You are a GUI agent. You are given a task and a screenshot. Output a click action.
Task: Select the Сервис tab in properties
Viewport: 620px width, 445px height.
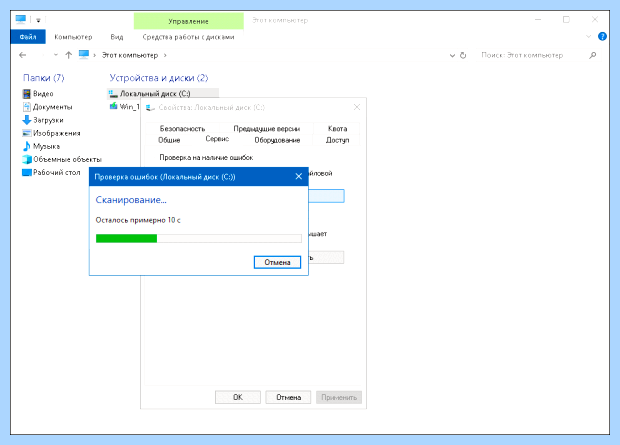click(x=217, y=139)
